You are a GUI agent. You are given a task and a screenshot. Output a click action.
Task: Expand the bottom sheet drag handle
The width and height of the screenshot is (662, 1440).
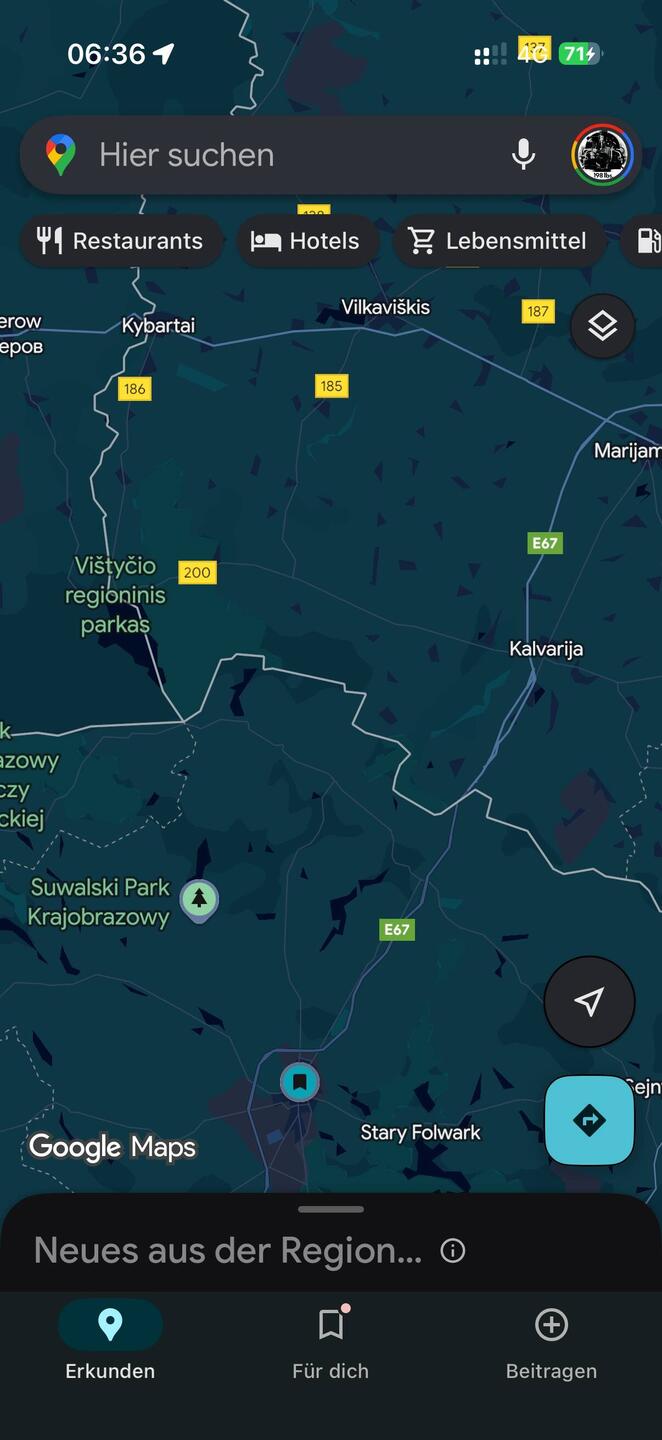click(331, 1209)
